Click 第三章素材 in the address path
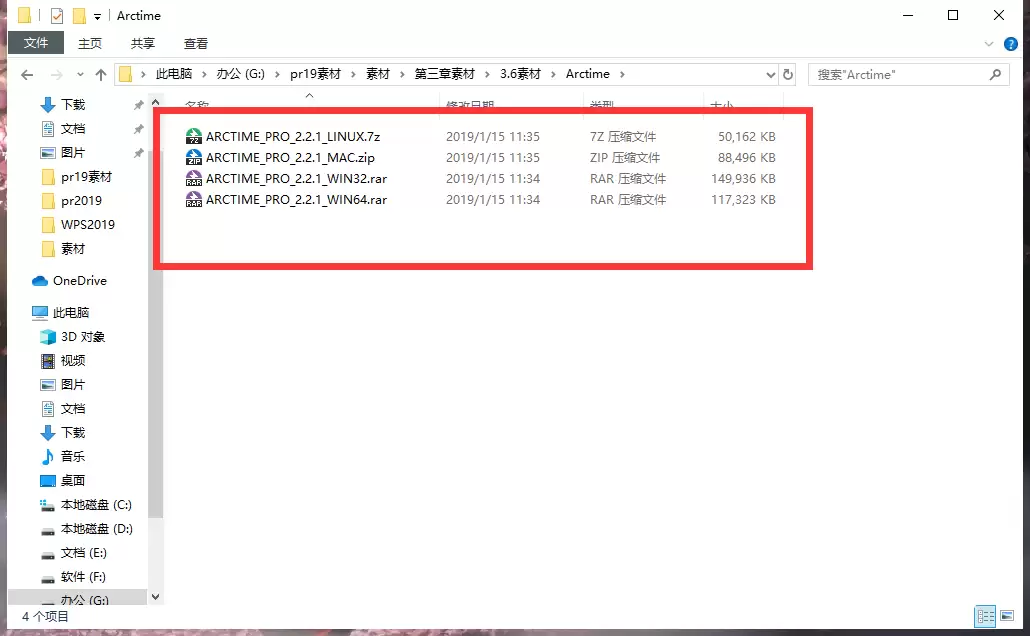The image size is (1030, 636). click(444, 74)
